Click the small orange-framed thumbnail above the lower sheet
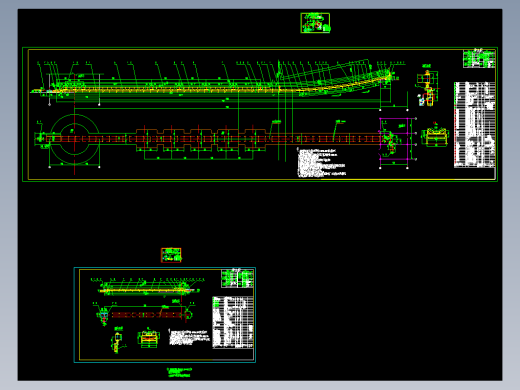The width and height of the screenshot is (520, 390). point(171,255)
